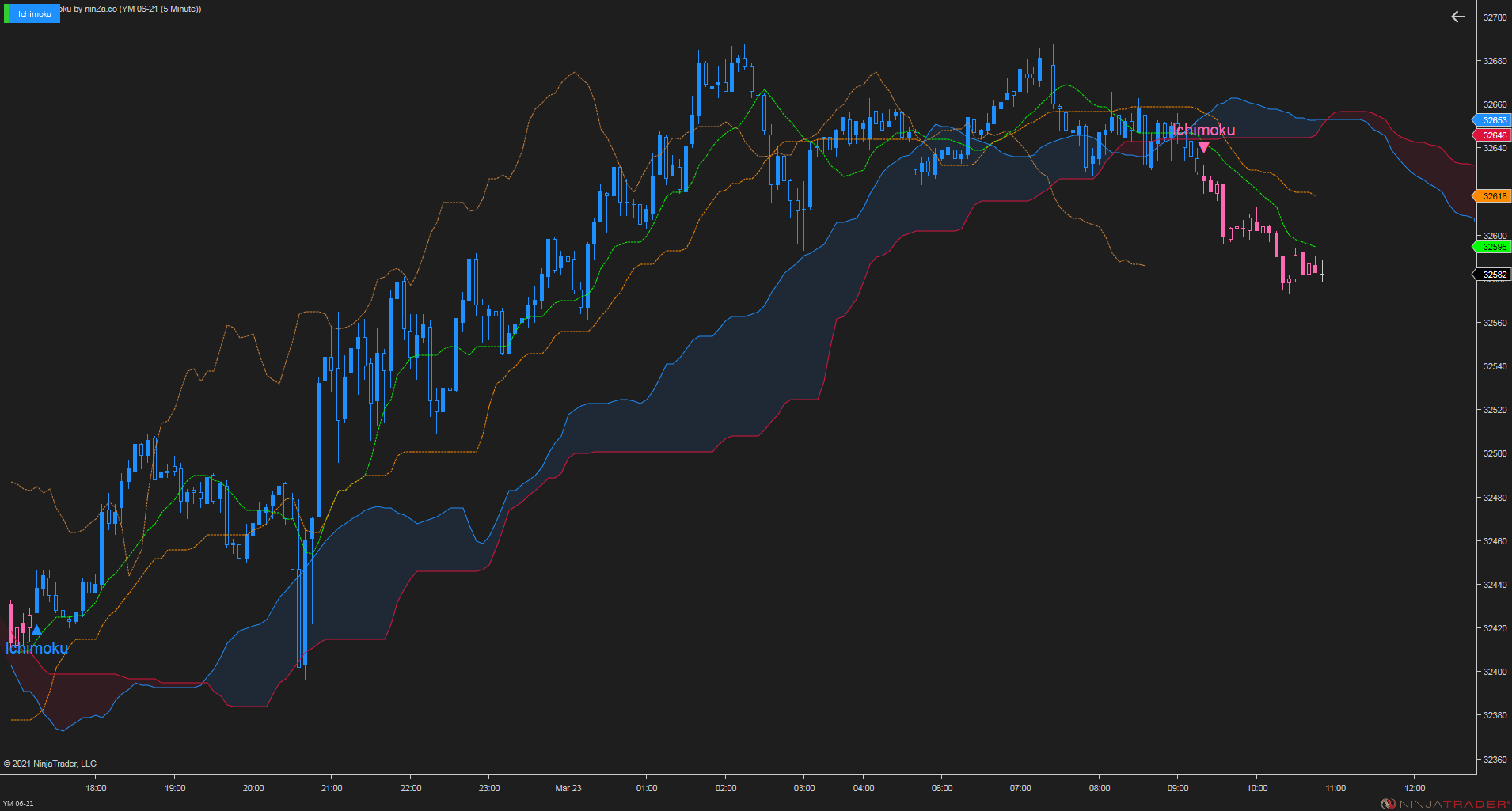Click the green indicator status bar icon
1512x811 pixels.
(6, 13)
